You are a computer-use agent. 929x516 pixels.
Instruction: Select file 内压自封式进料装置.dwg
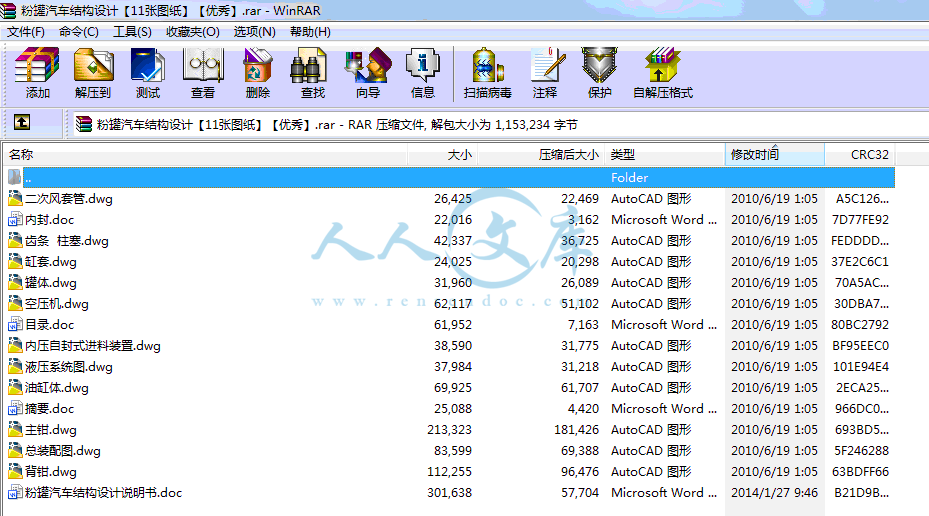[x=93, y=346]
